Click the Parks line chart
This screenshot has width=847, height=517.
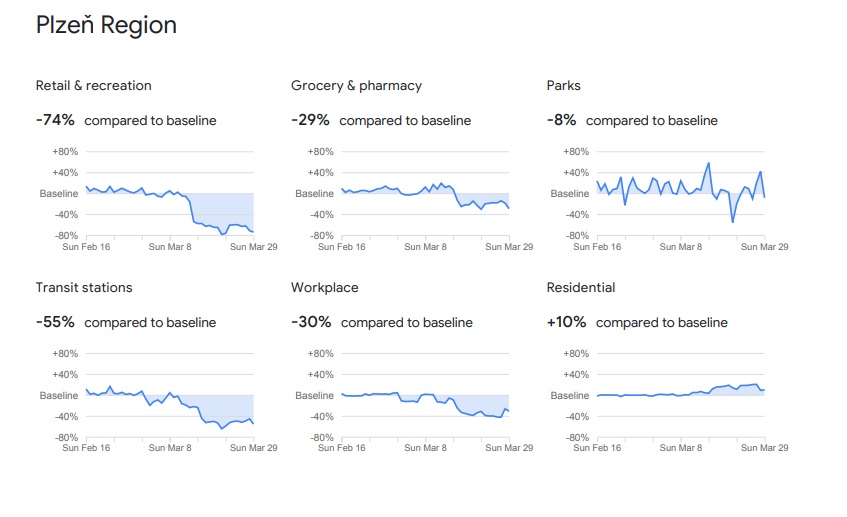[x=681, y=194]
